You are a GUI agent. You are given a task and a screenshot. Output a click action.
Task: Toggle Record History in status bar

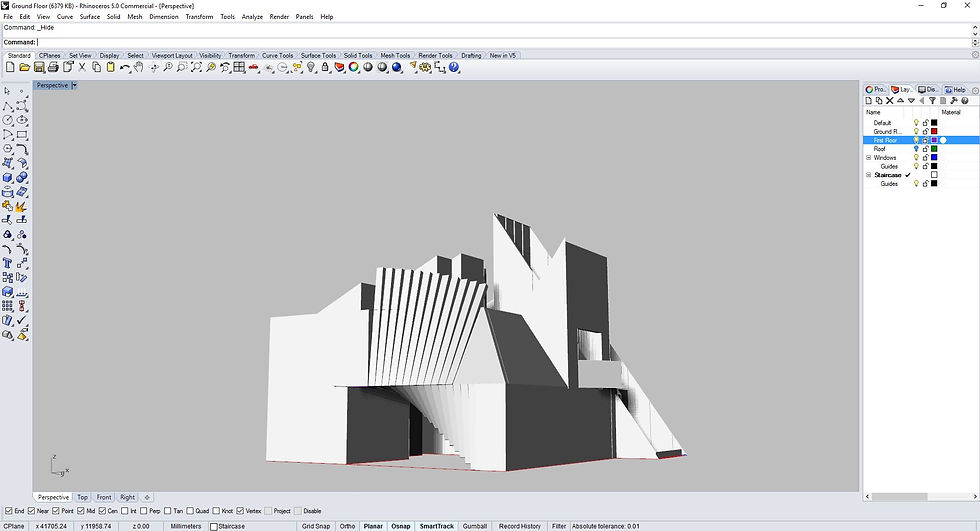coord(519,526)
